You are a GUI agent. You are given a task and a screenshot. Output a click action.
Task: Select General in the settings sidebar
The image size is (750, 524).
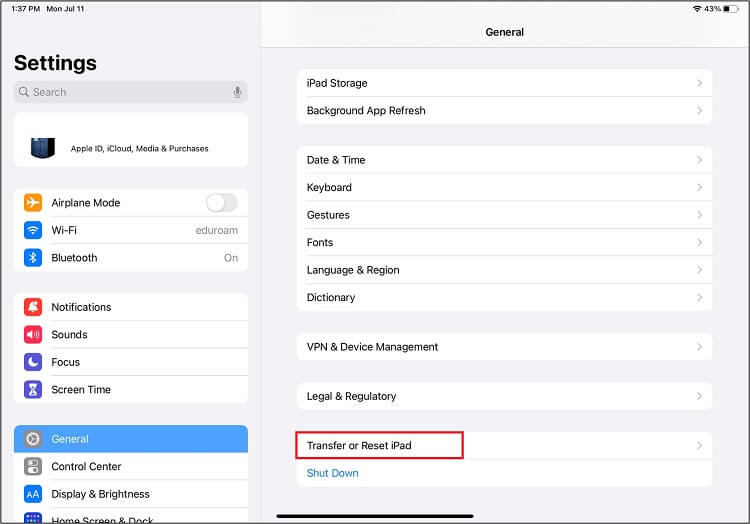(x=131, y=439)
